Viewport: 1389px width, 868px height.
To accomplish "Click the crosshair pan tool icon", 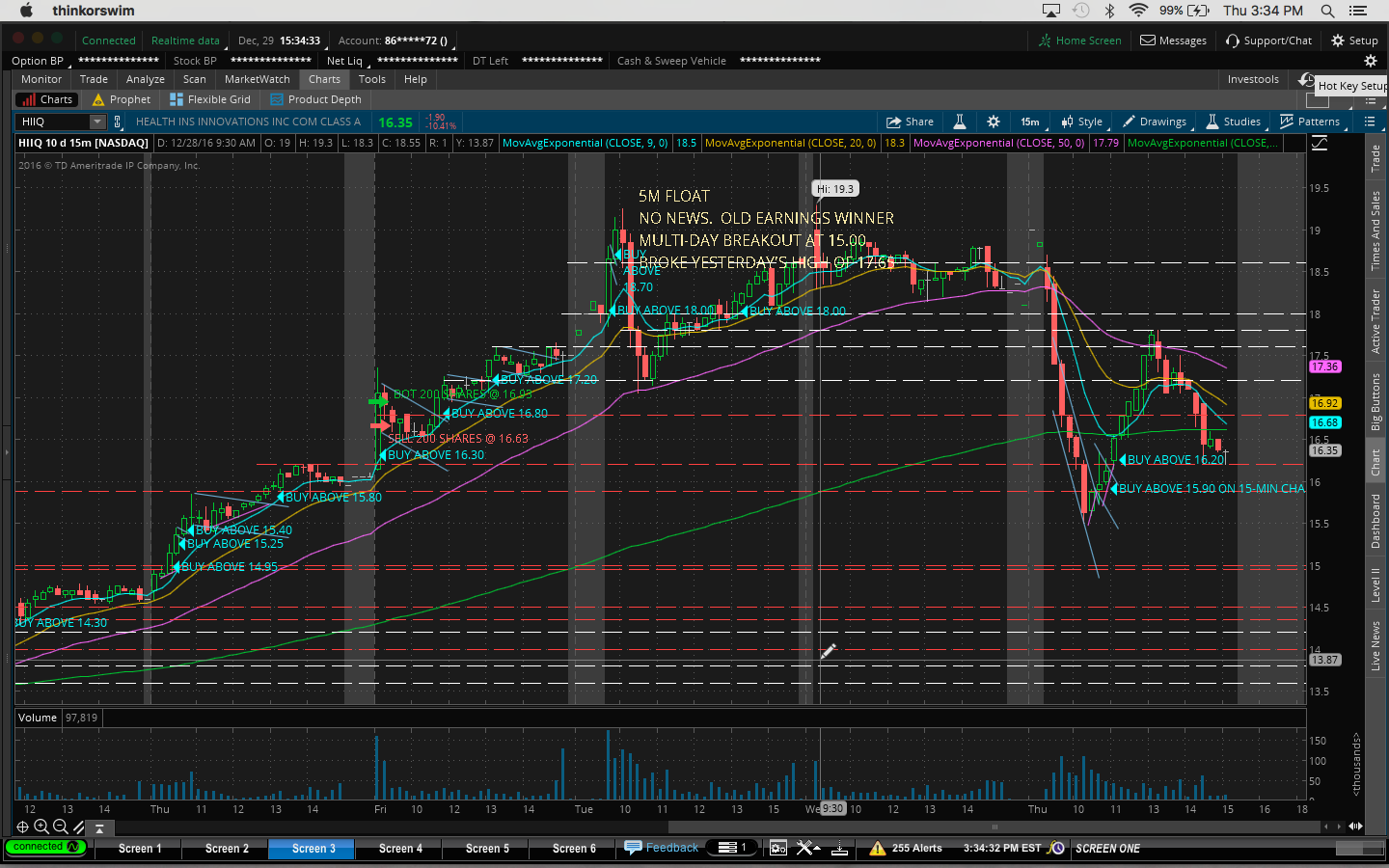I will 23,827.
